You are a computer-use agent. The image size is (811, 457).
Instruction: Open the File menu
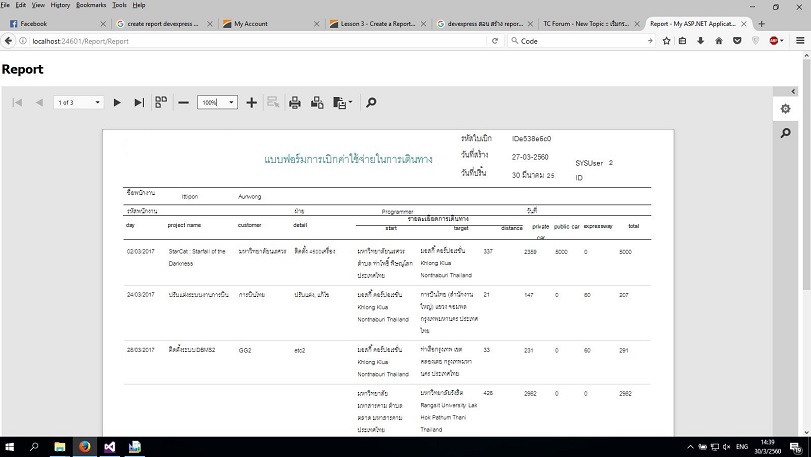pyautogui.click(x=5, y=5)
